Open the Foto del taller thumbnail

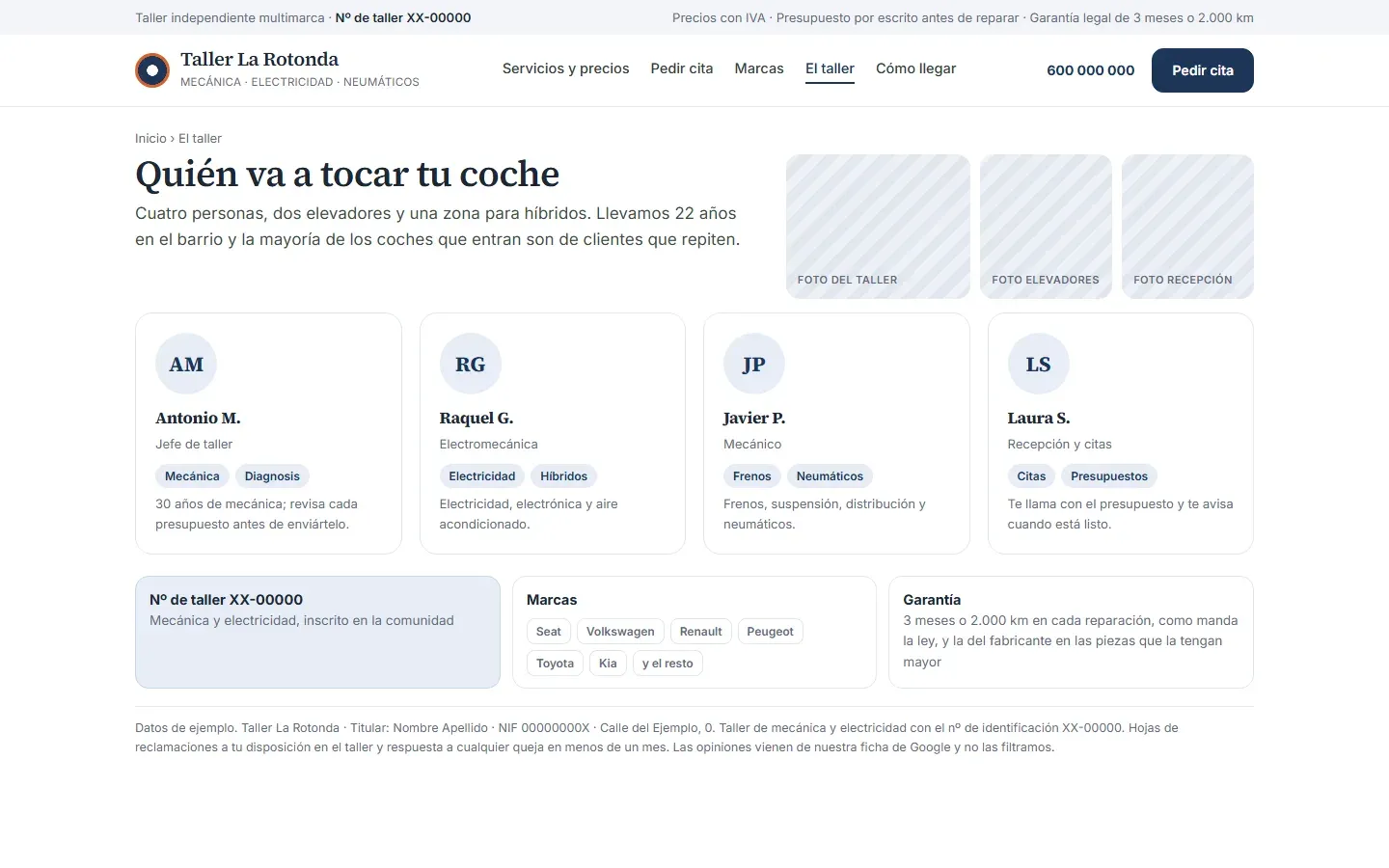878,227
